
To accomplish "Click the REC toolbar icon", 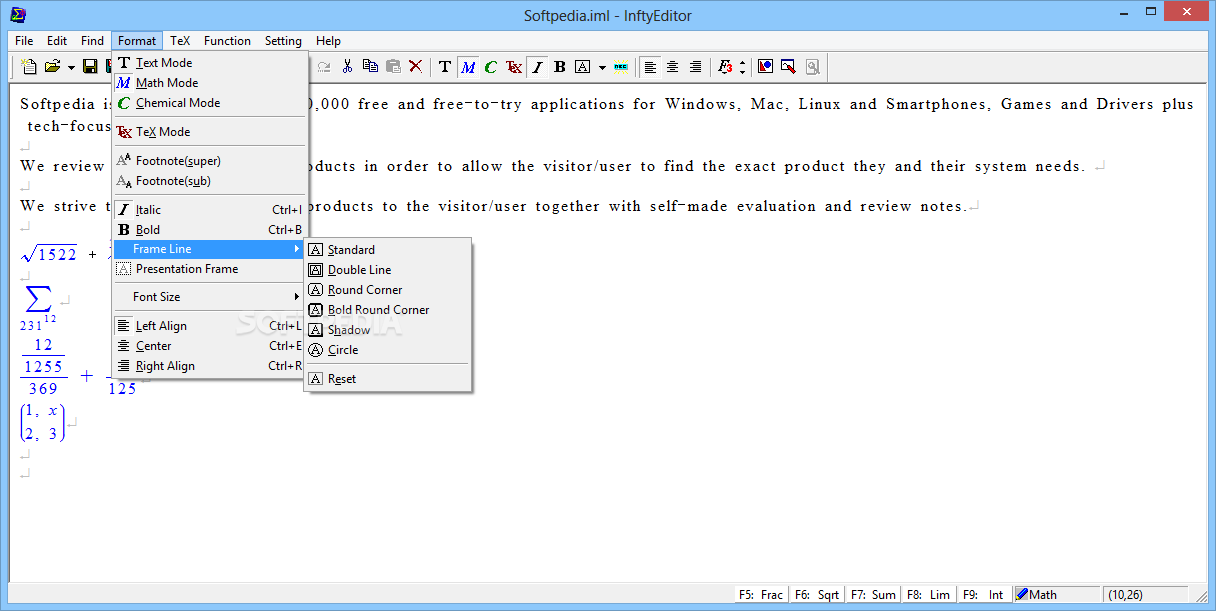I will point(621,67).
